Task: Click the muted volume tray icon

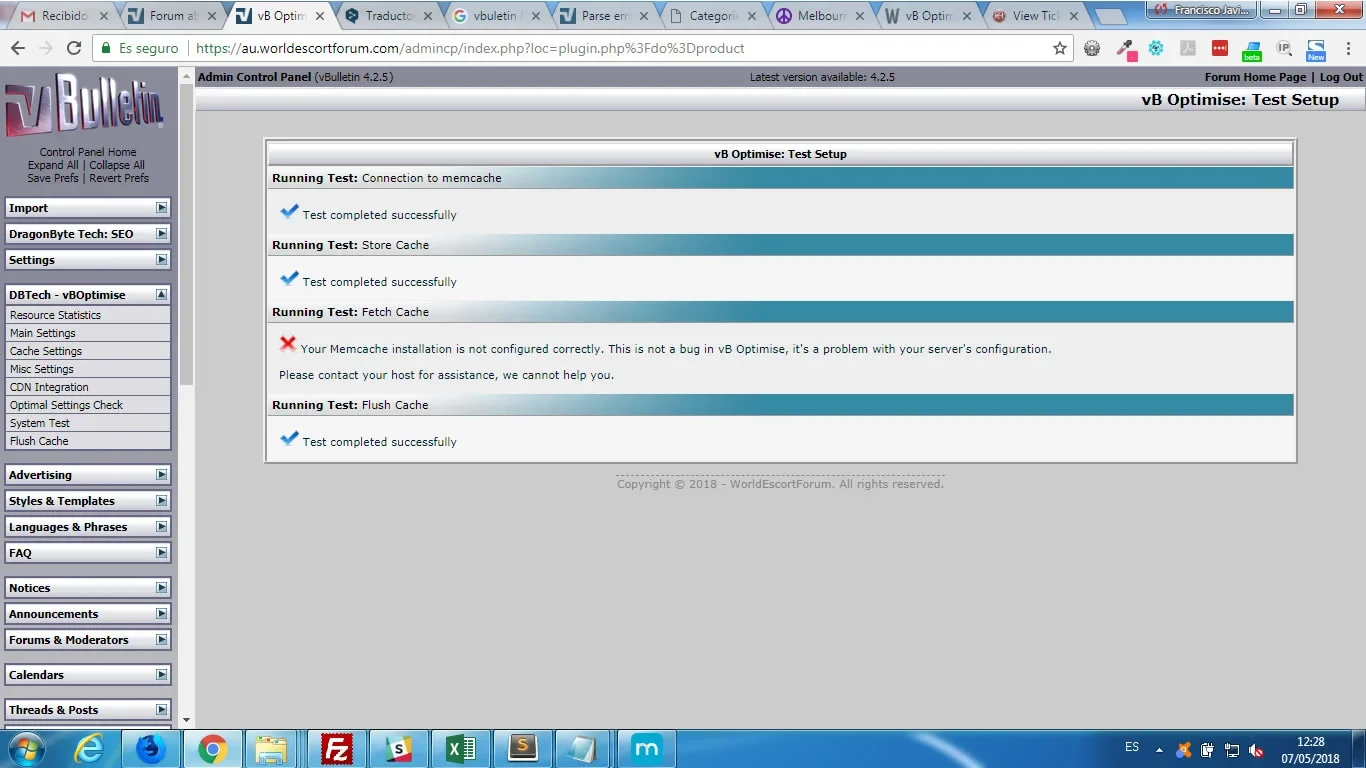Action: pyautogui.click(x=1256, y=750)
